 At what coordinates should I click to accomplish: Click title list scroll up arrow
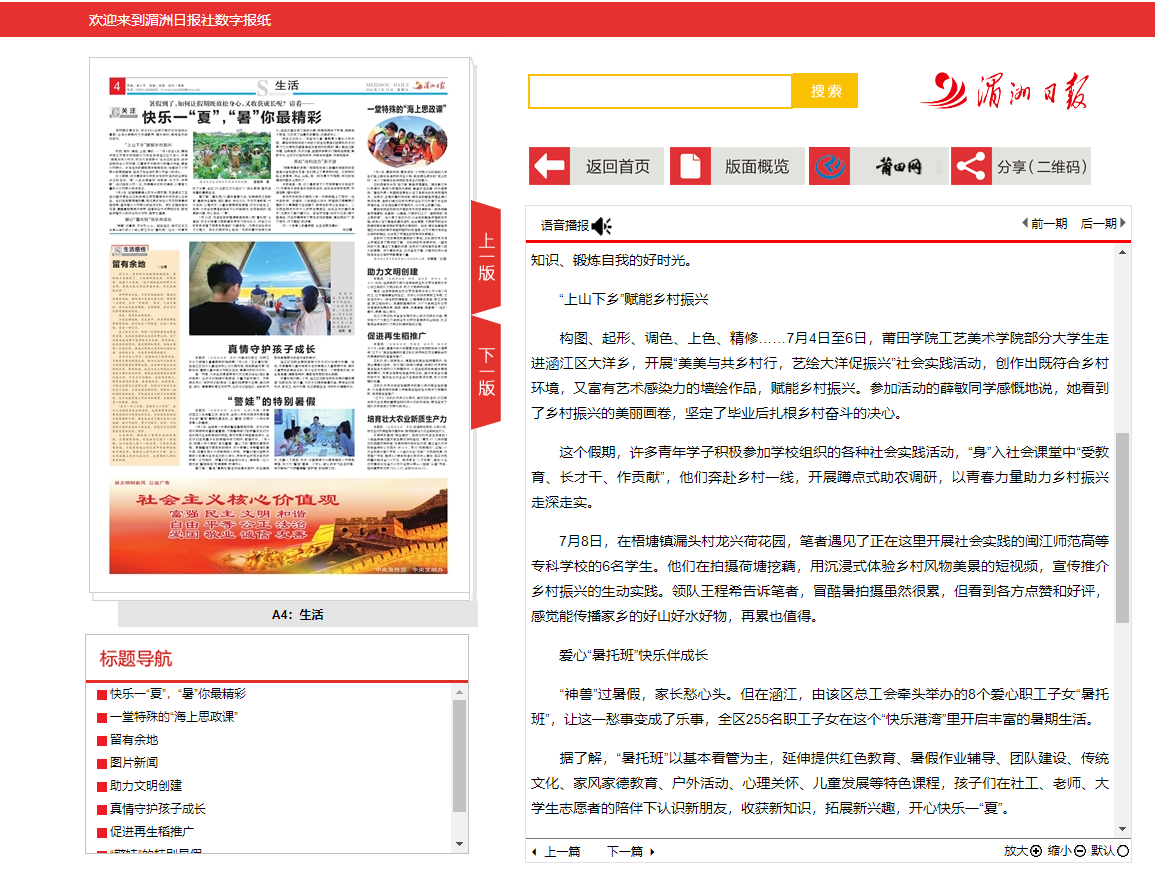460,693
